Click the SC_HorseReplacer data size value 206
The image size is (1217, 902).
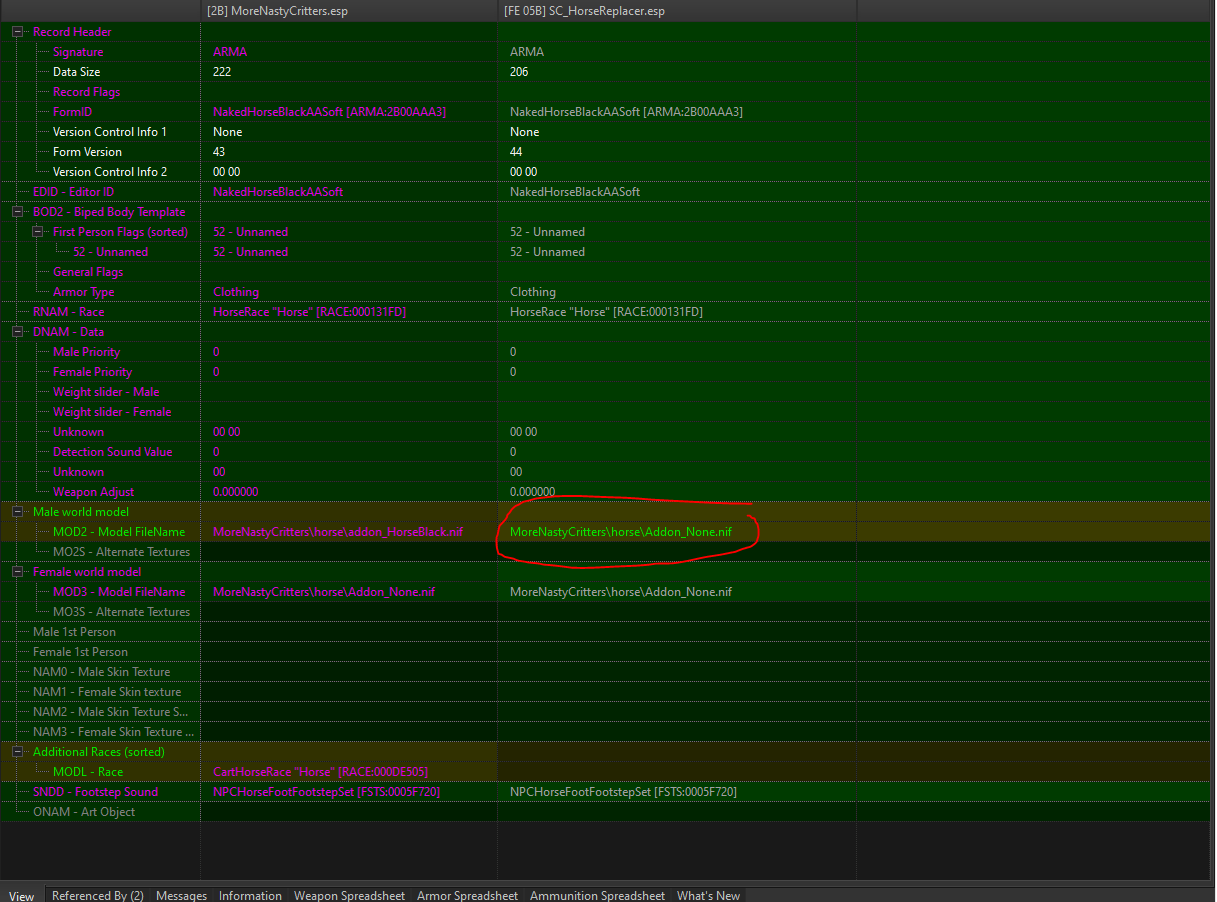(519, 72)
